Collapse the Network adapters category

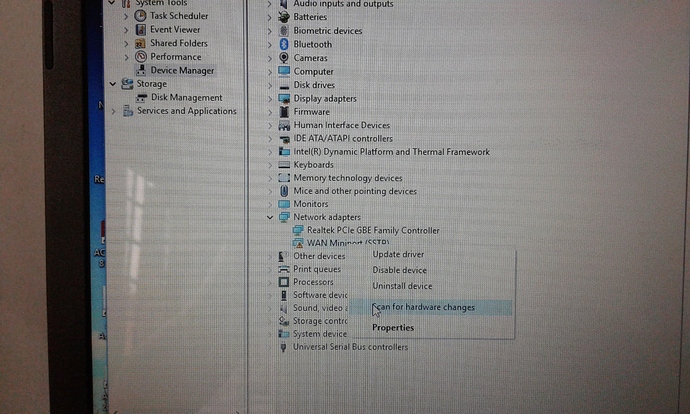270,217
